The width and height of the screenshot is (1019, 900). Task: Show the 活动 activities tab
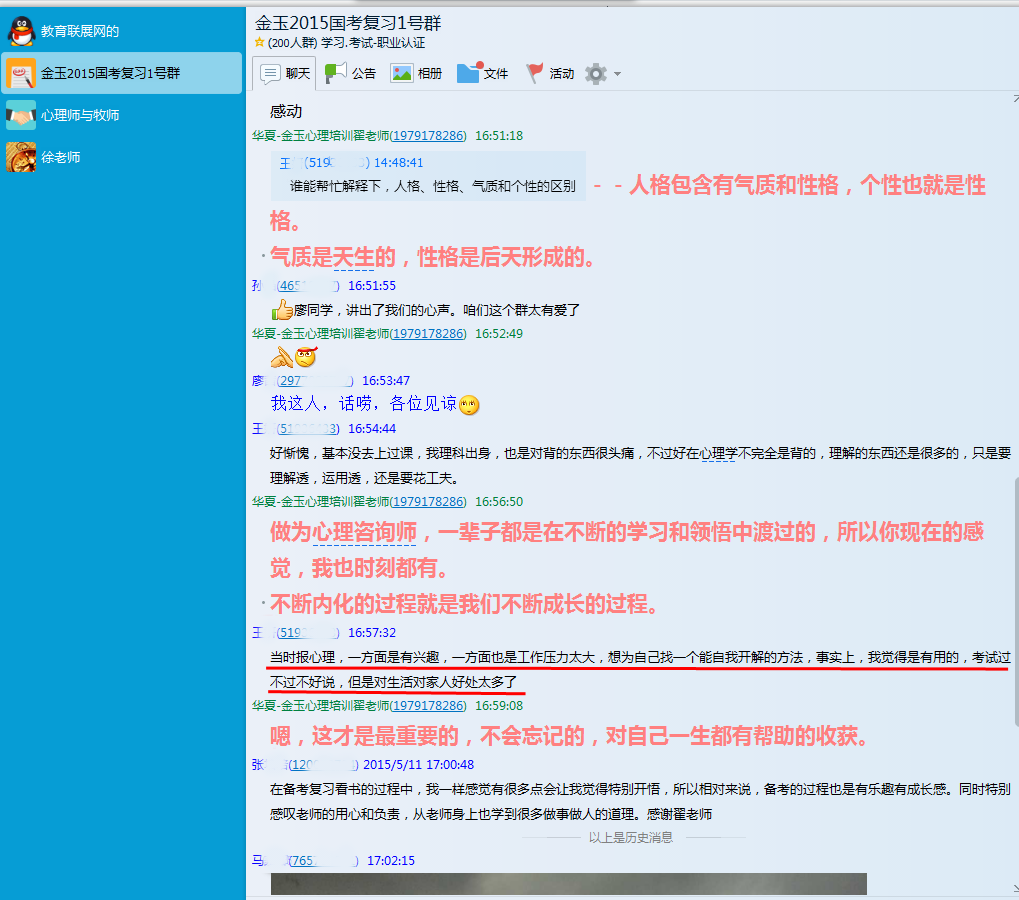[550, 73]
